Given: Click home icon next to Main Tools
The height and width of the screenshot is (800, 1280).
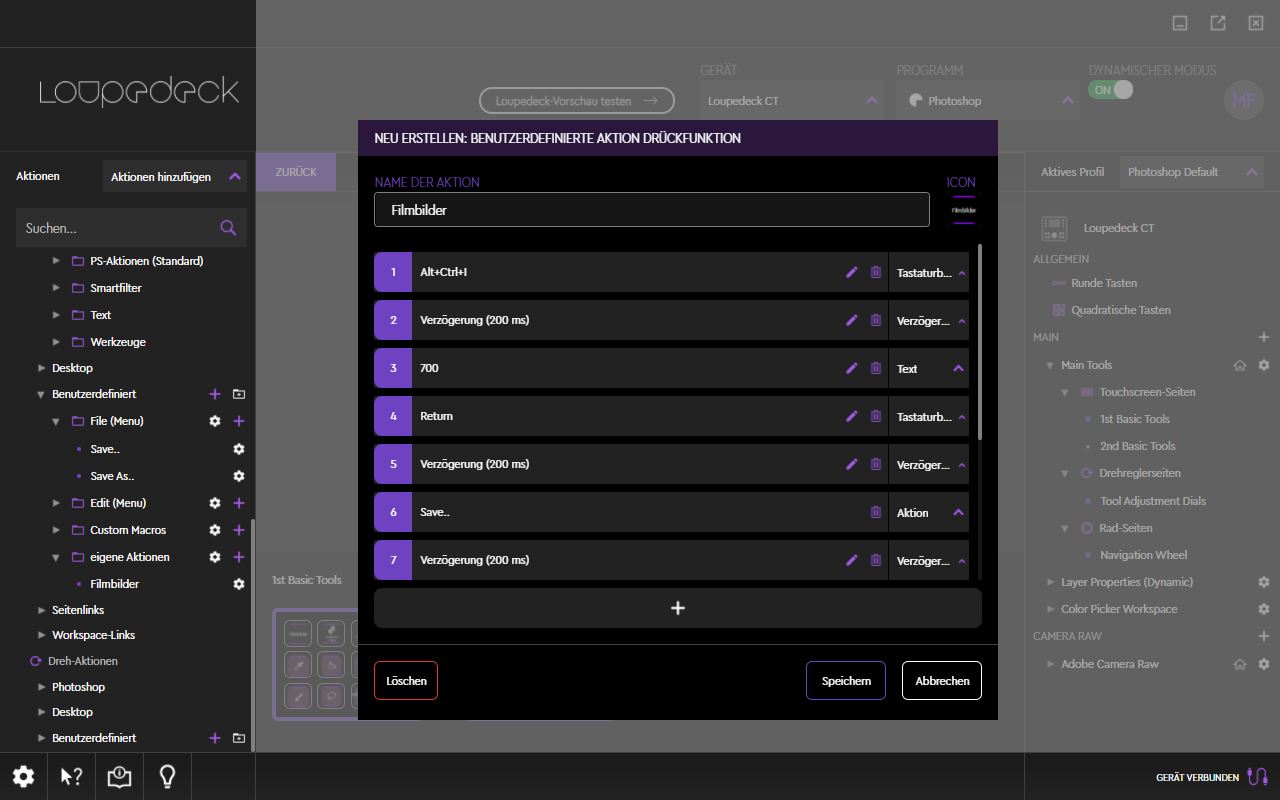Looking at the screenshot, I should coord(1240,365).
